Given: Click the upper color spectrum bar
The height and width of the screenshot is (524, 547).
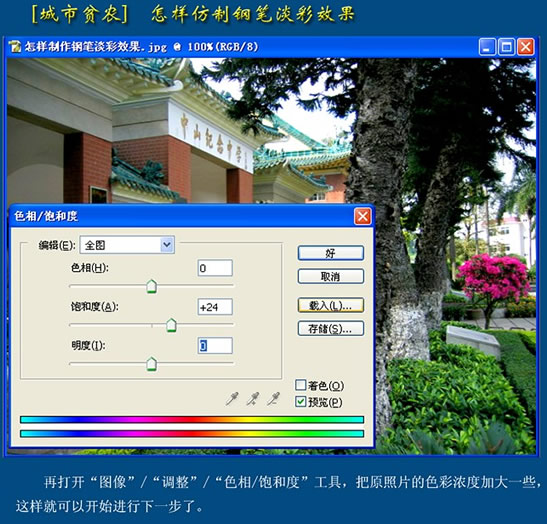Looking at the screenshot, I should click(x=192, y=419).
